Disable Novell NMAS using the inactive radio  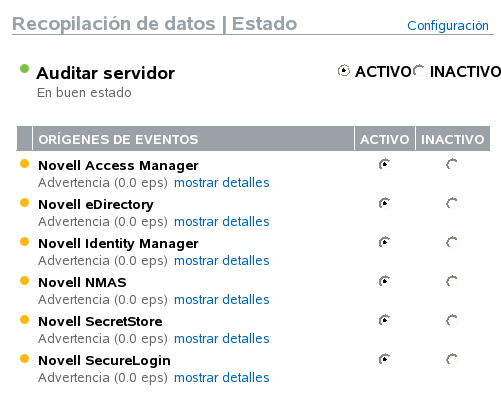coord(452,281)
